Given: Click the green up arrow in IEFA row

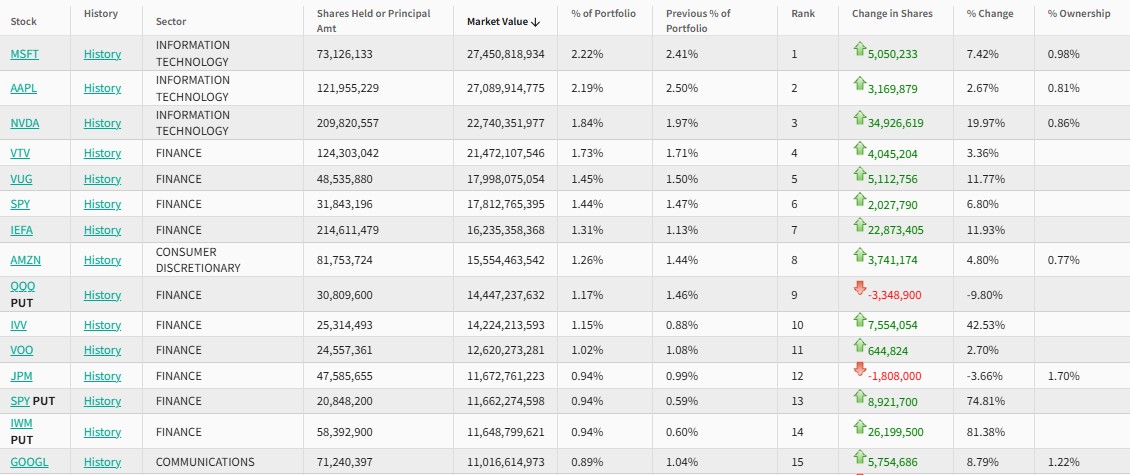Looking at the screenshot, I should [x=859, y=225].
